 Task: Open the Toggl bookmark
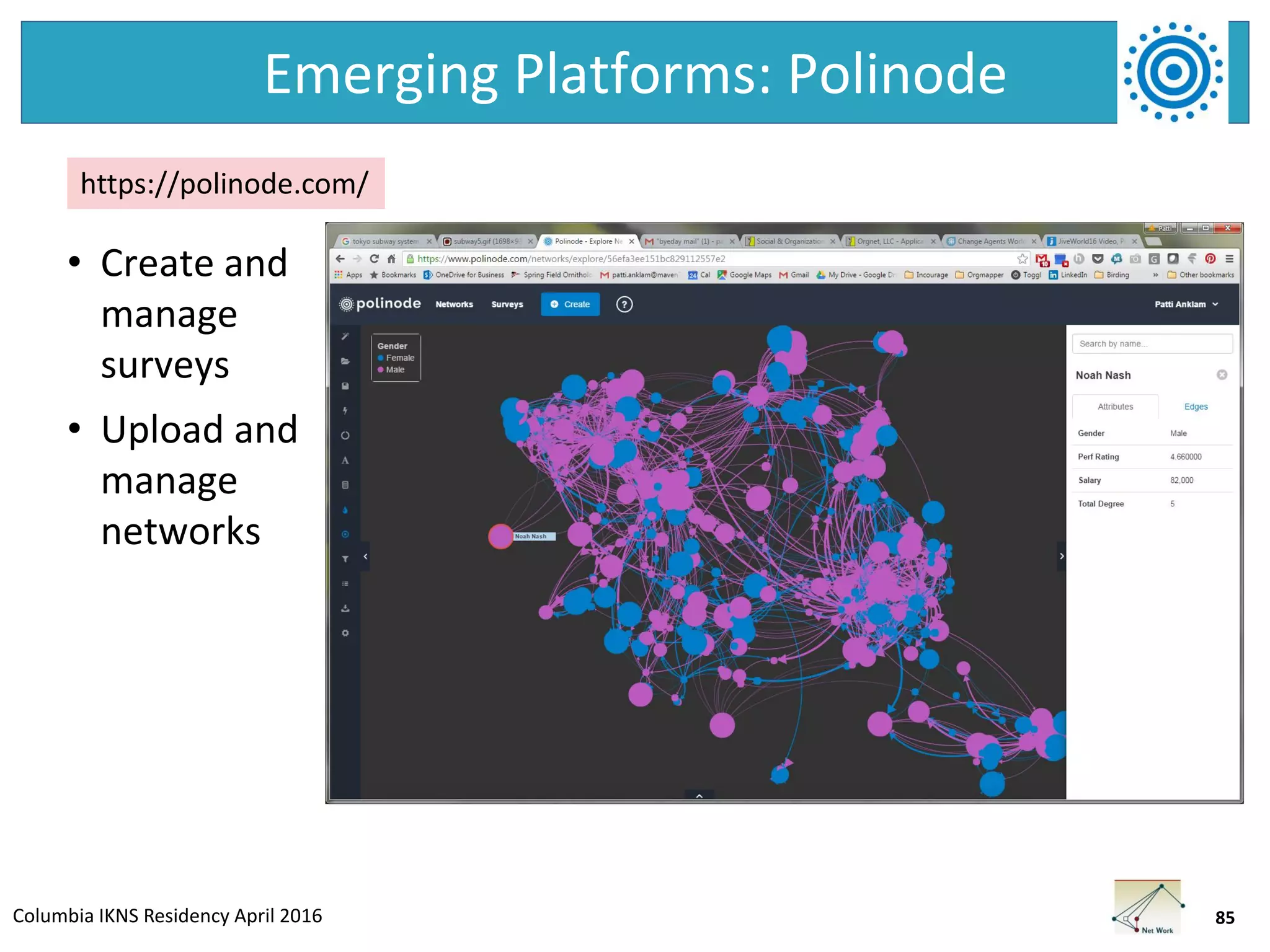point(1026,275)
